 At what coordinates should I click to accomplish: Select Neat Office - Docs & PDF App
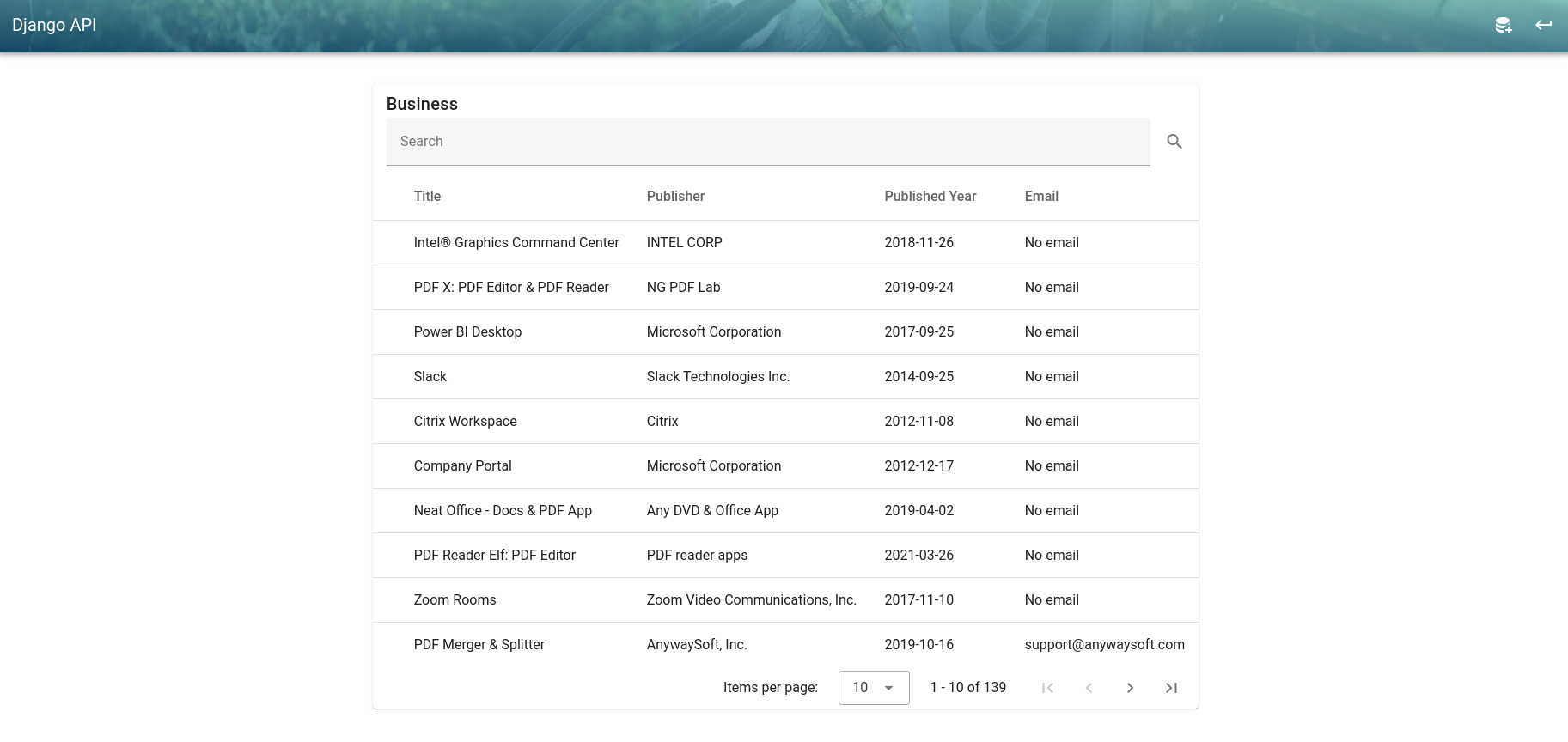click(503, 511)
